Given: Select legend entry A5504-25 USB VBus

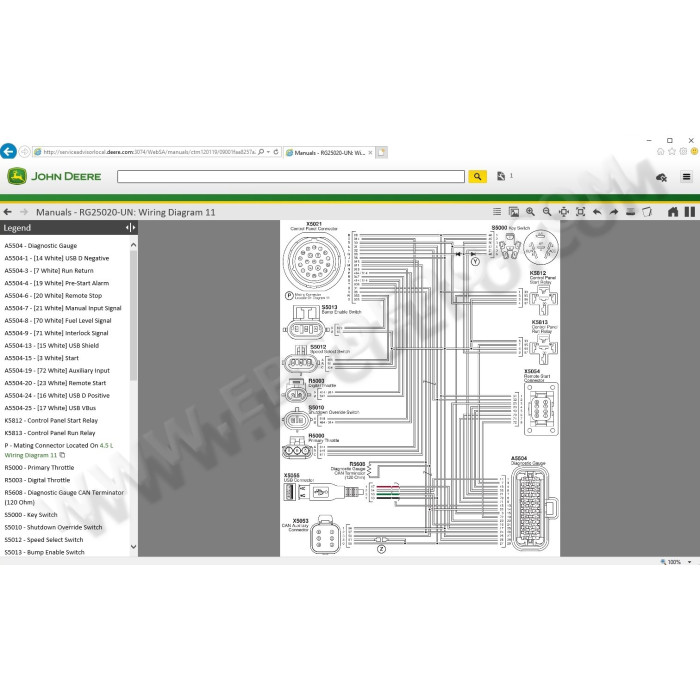Looking at the screenshot, I should (x=50, y=408).
